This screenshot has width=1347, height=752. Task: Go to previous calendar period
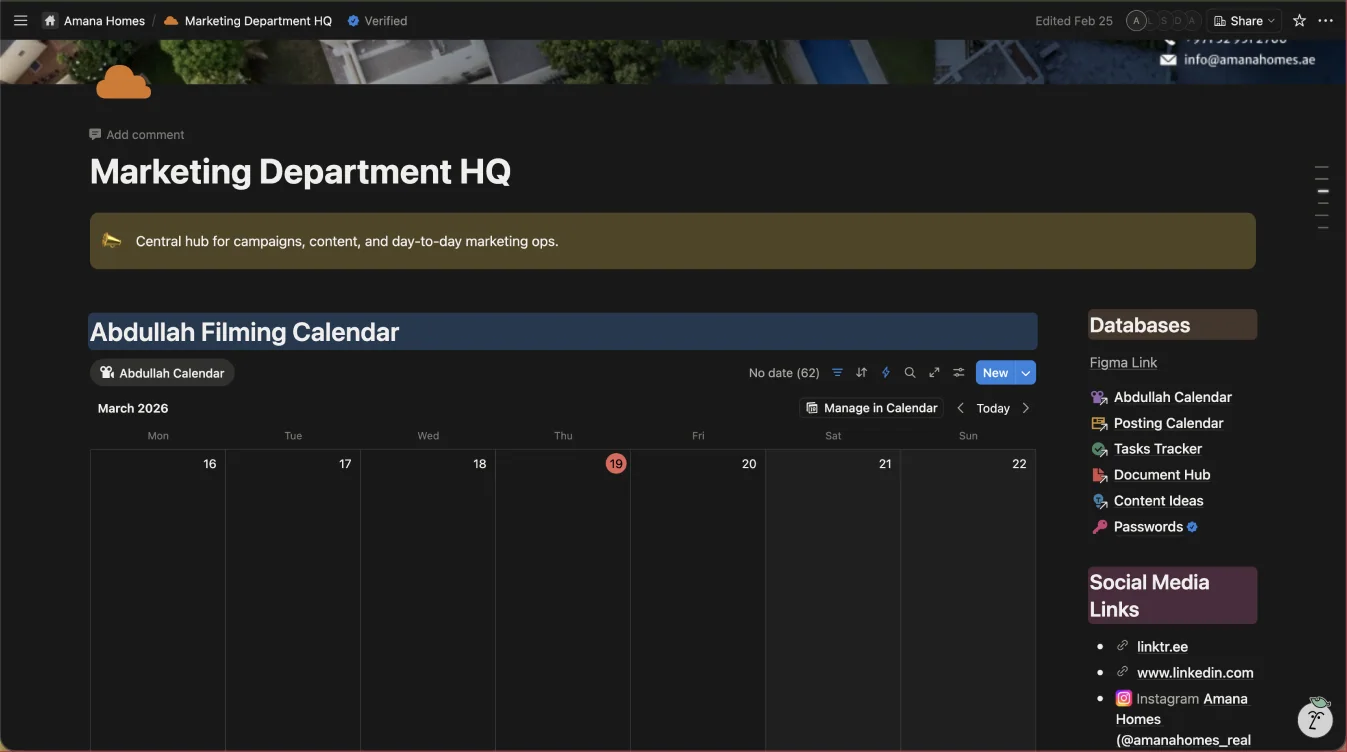coord(960,408)
